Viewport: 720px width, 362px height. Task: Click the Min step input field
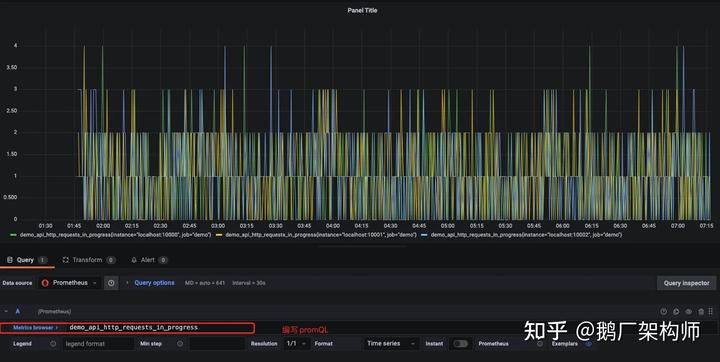pyautogui.click(x=216, y=344)
